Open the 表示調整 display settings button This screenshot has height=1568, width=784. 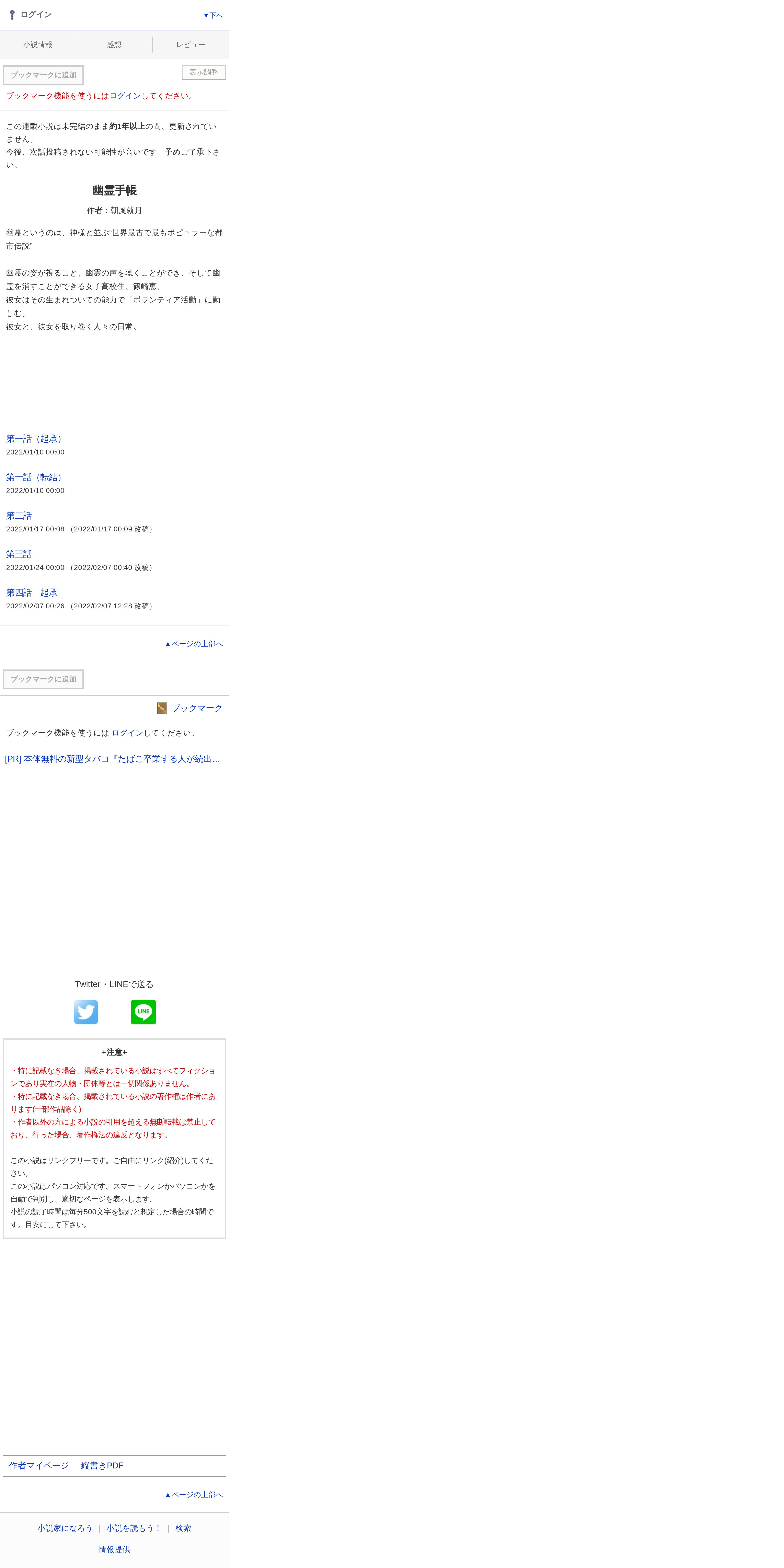point(204,72)
